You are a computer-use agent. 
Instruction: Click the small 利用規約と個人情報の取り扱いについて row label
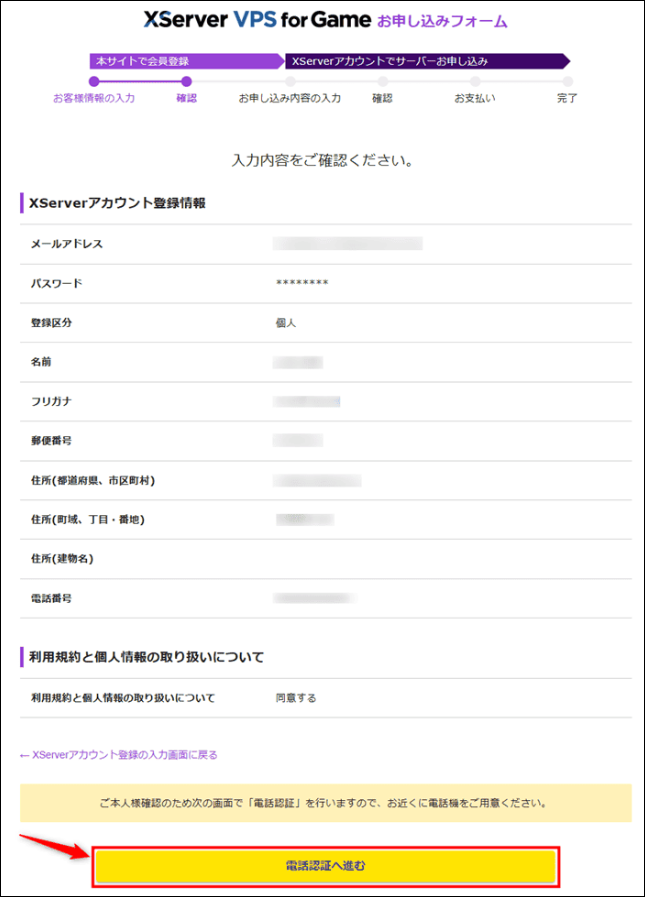pyautogui.click(x=123, y=698)
